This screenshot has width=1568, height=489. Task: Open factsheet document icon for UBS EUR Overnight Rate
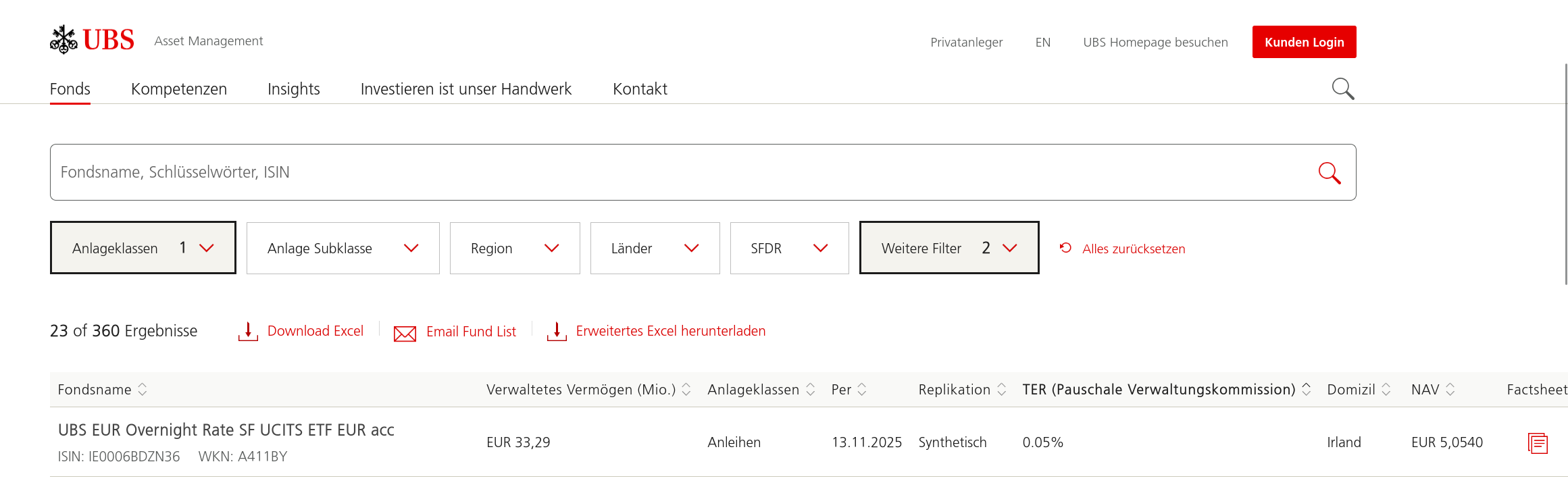tap(1538, 443)
